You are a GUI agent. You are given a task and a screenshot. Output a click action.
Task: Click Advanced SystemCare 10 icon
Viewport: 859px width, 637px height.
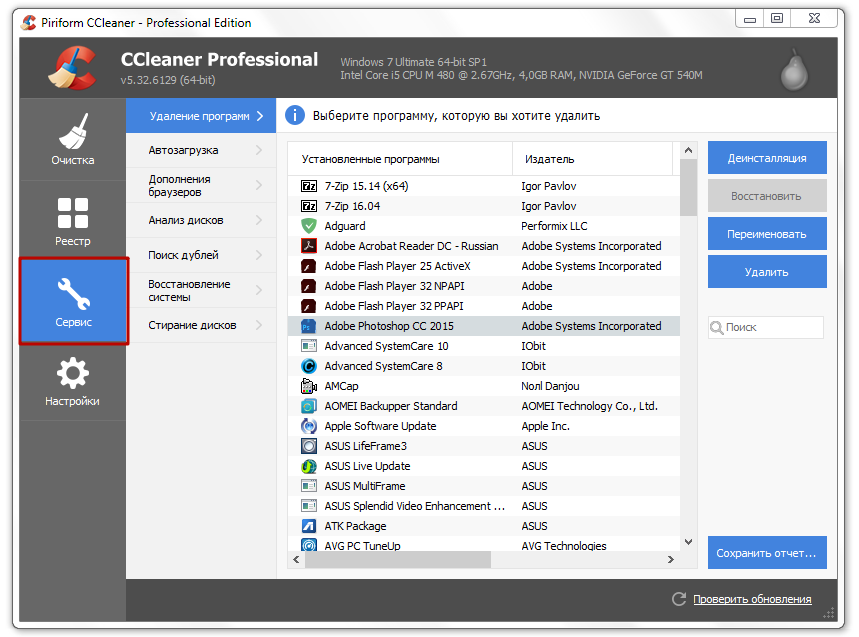click(309, 346)
